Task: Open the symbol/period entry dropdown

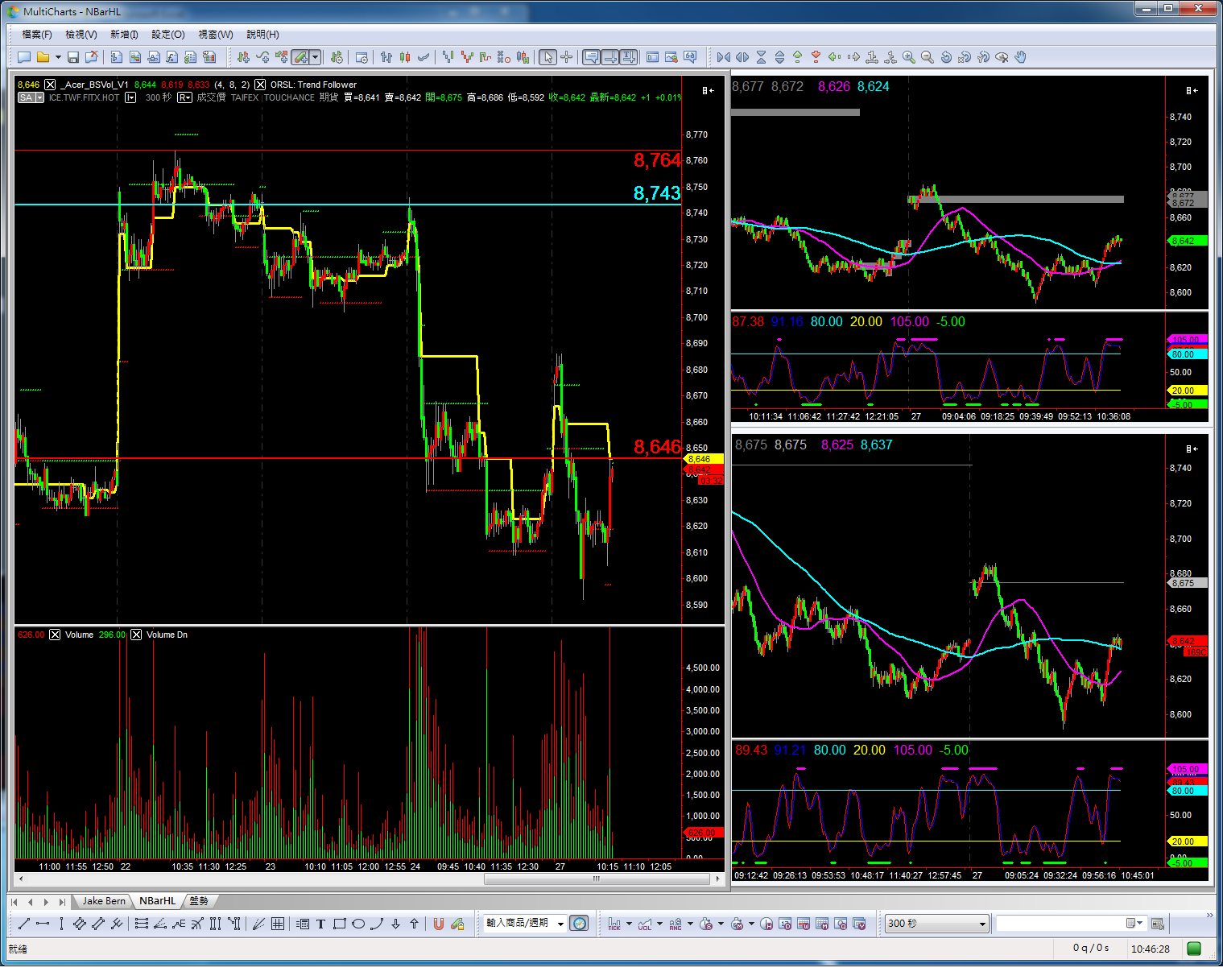Action: 561,924
